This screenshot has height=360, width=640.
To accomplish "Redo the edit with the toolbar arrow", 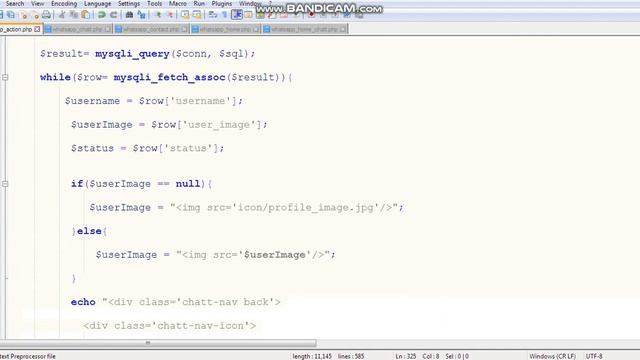I will [x=113, y=15].
